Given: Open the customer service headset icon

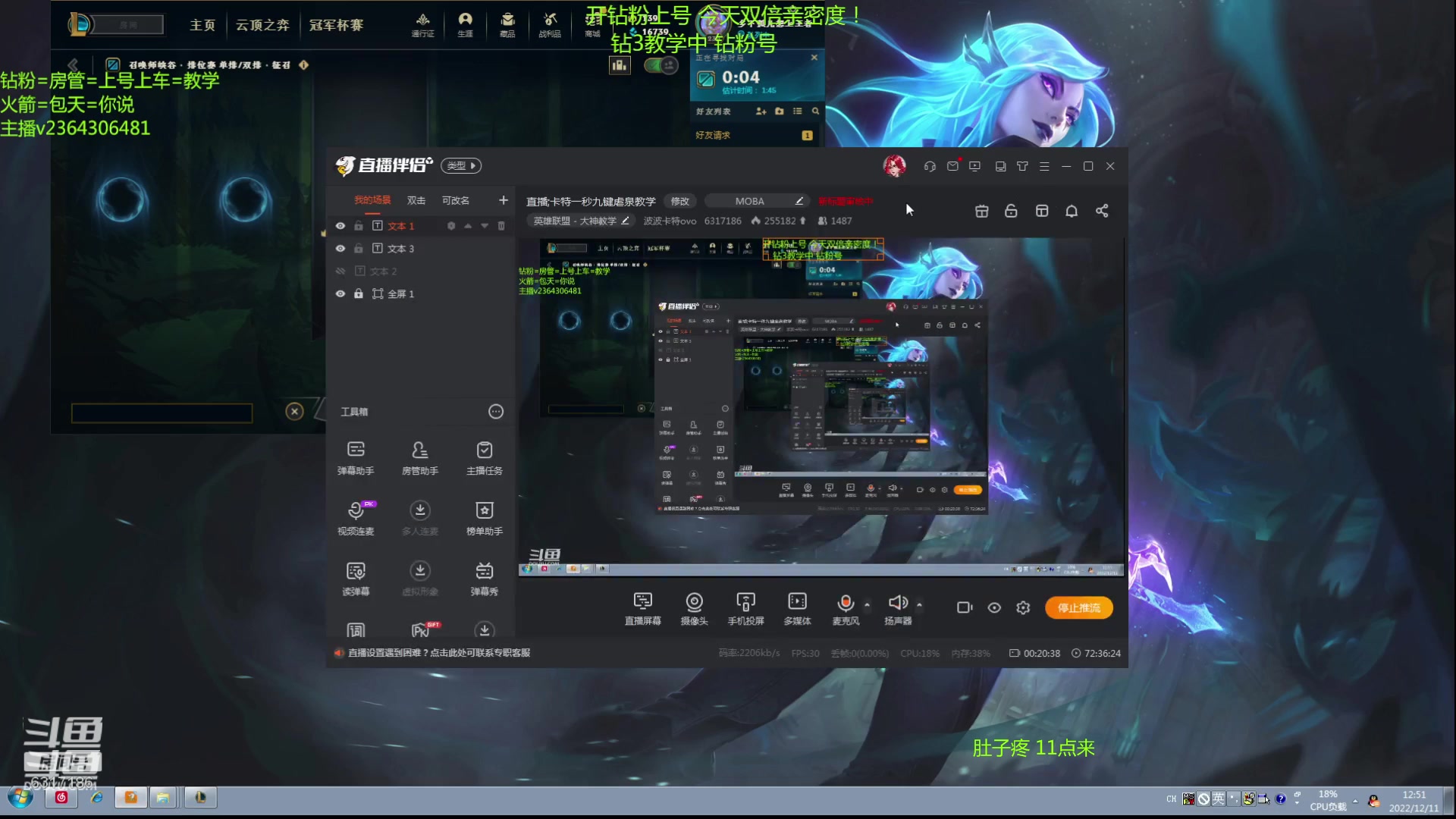Looking at the screenshot, I should (x=930, y=166).
